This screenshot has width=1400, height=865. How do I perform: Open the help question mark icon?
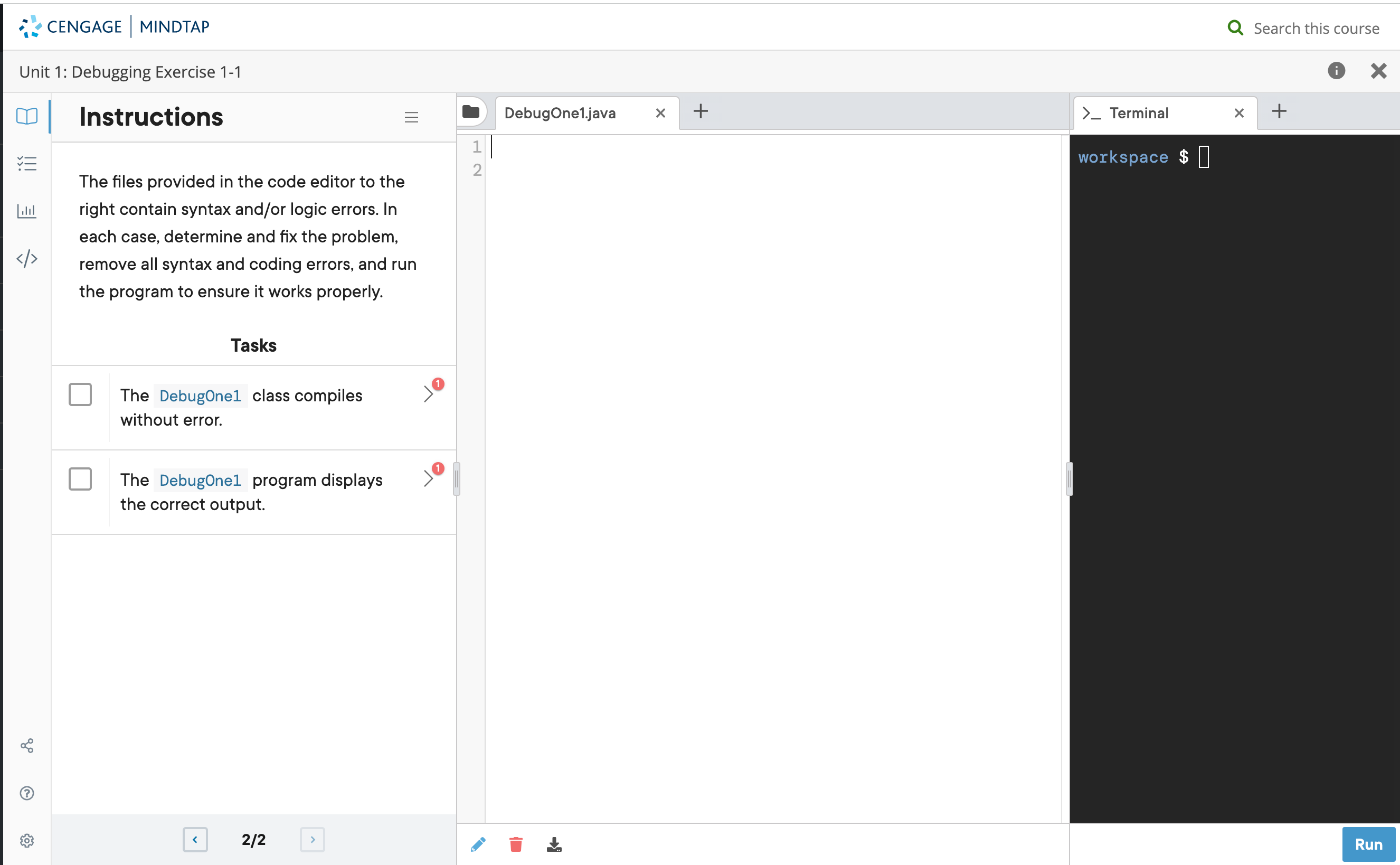pos(27,793)
